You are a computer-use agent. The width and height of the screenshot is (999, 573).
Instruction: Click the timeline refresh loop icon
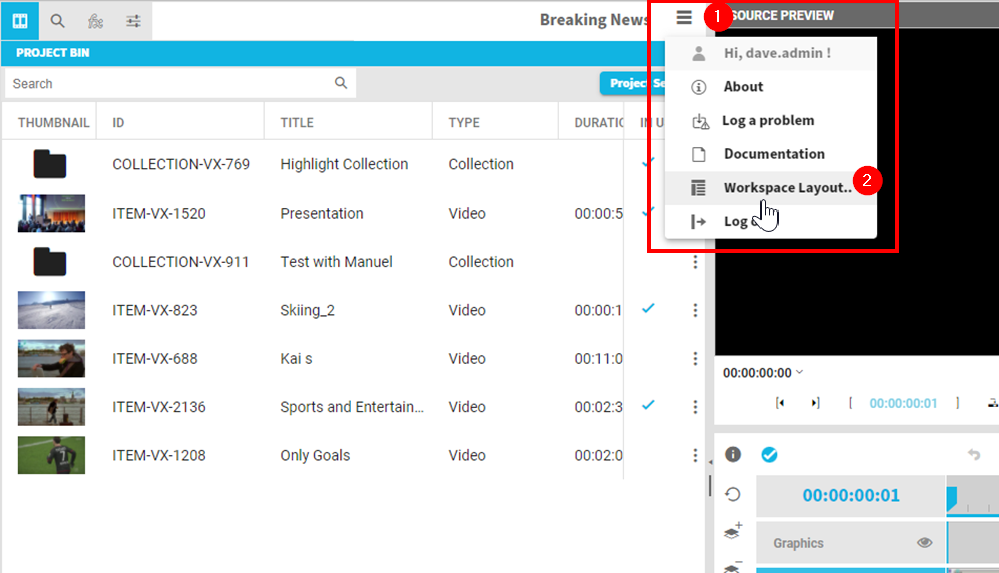733,494
